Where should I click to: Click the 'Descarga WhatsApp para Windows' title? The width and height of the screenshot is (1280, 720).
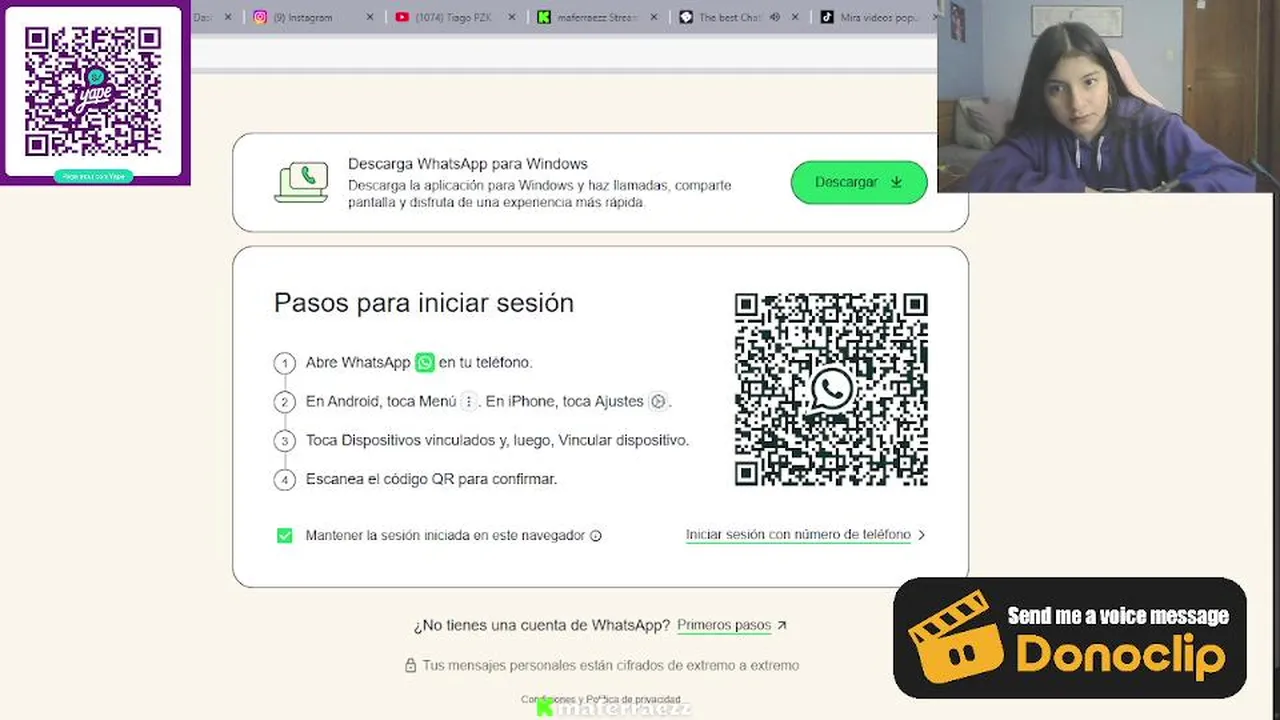click(x=468, y=164)
